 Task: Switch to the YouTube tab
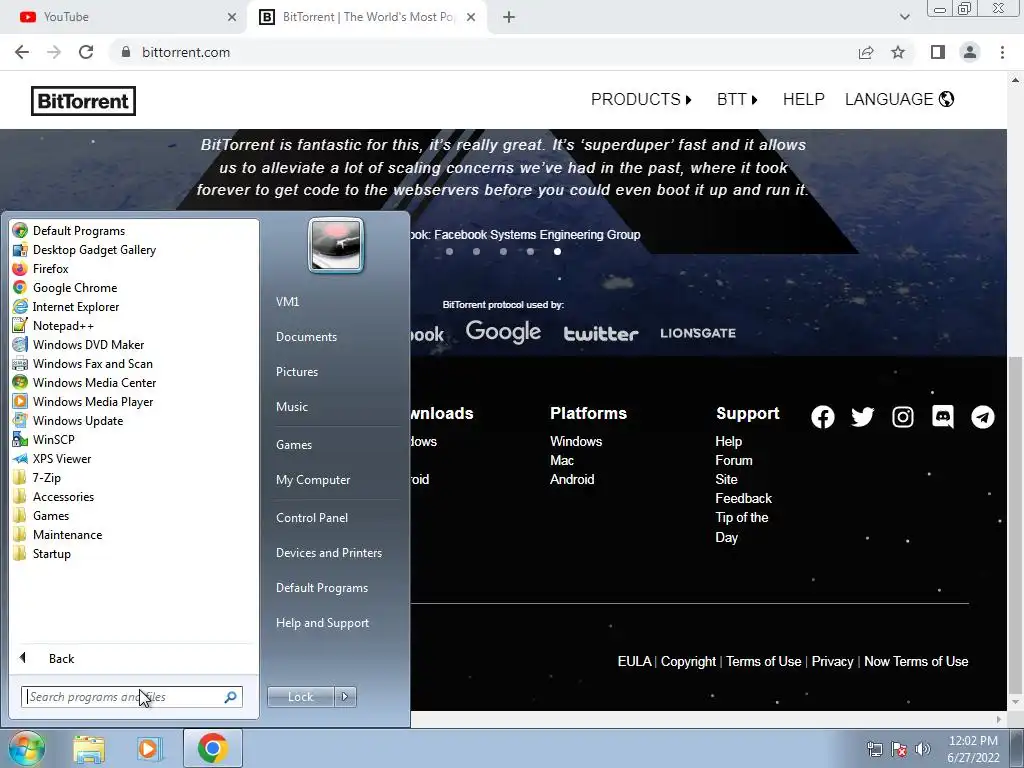click(x=124, y=17)
